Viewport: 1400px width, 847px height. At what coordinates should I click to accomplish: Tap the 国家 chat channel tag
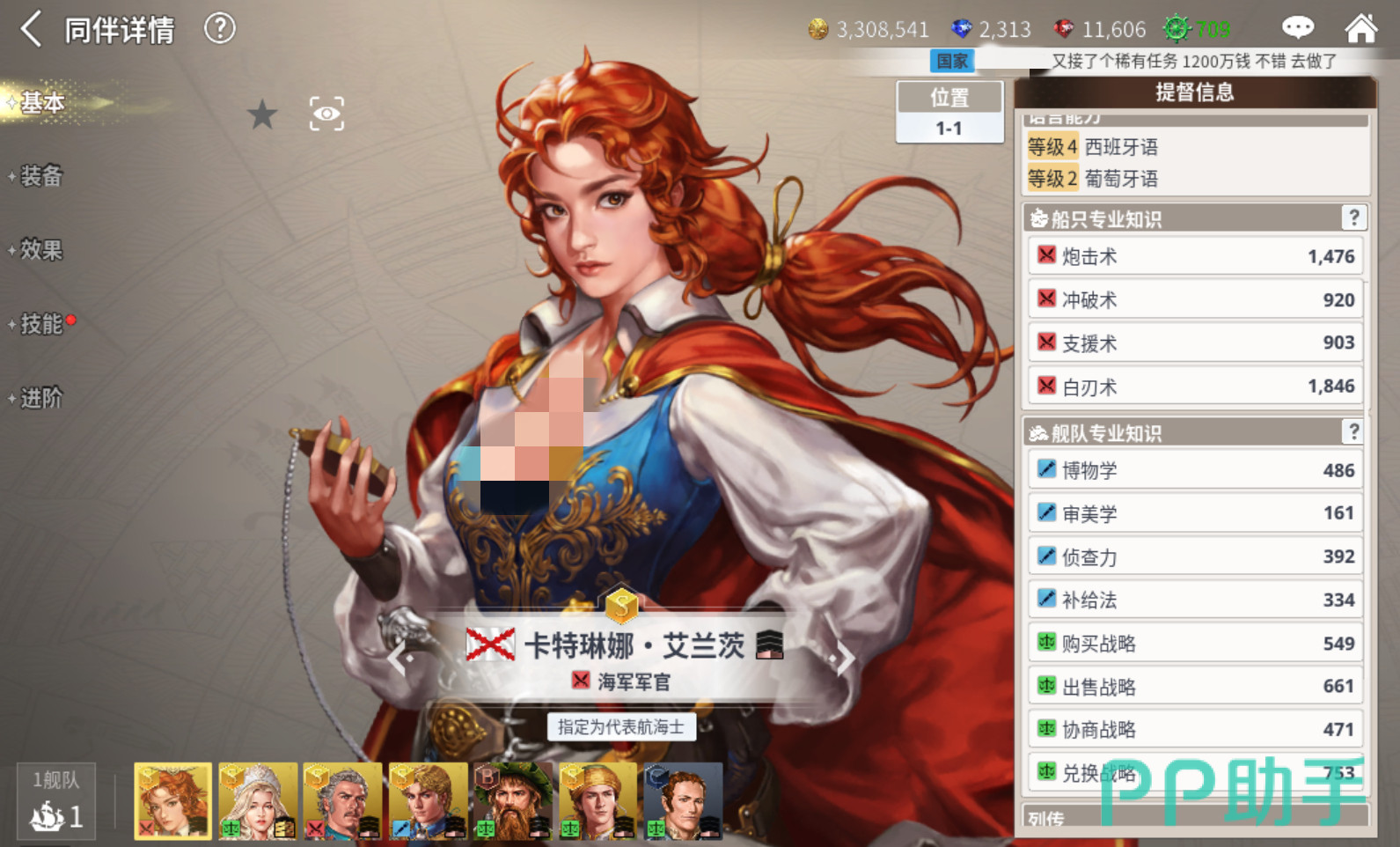[952, 61]
